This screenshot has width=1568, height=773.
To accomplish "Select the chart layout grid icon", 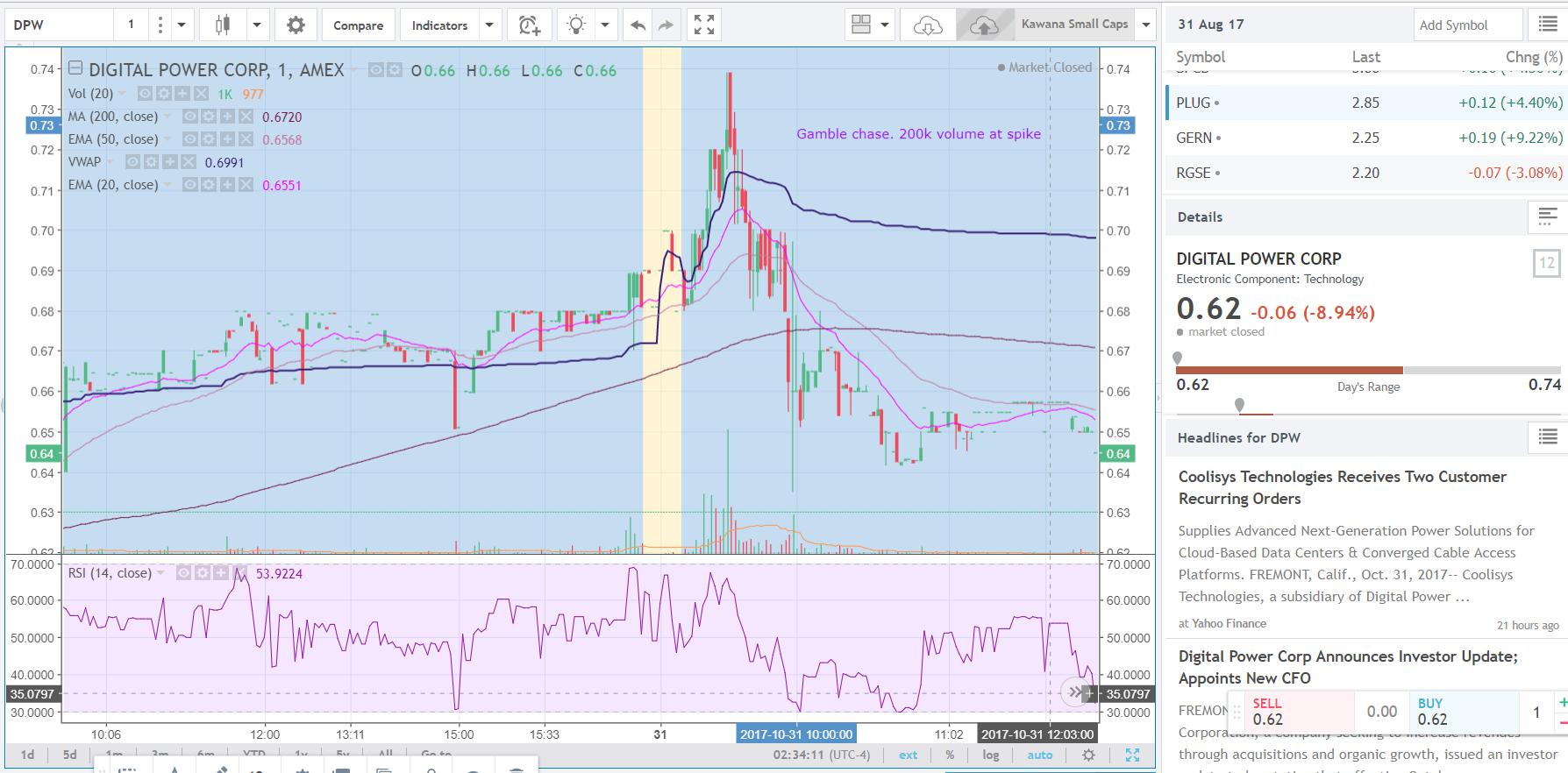I will 861,25.
